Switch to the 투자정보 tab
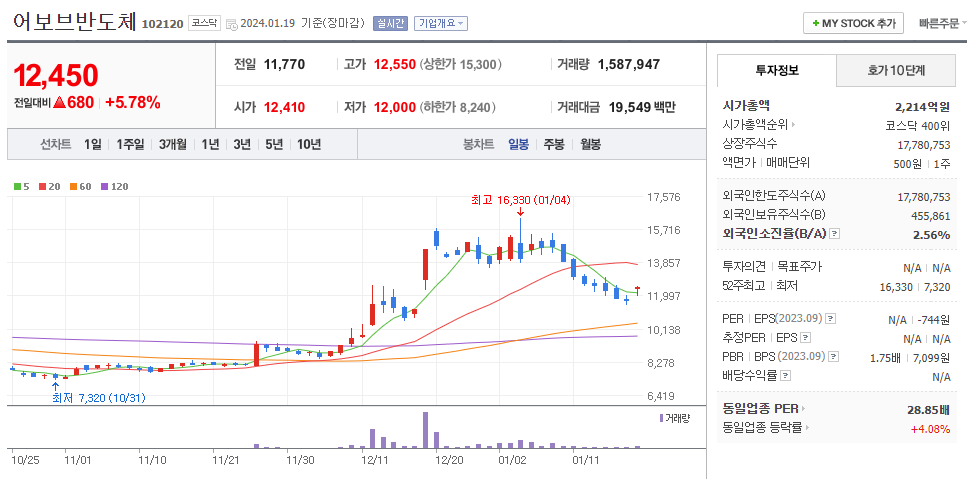979x479 pixels. point(777,70)
